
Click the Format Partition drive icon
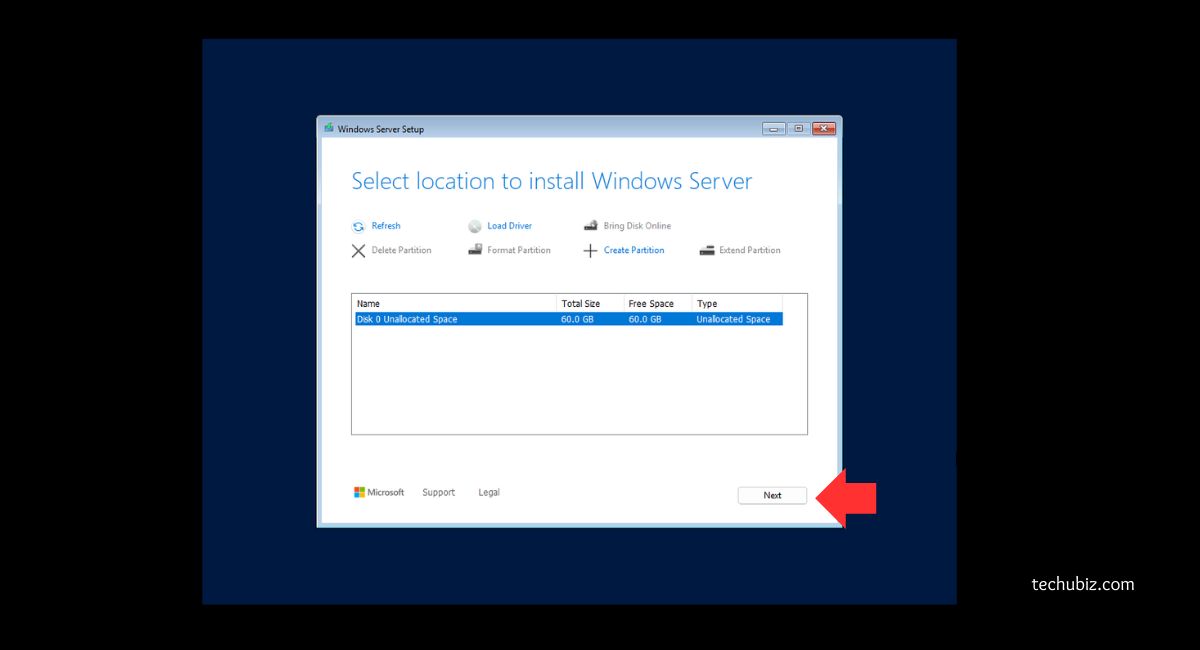(x=475, y=250)
